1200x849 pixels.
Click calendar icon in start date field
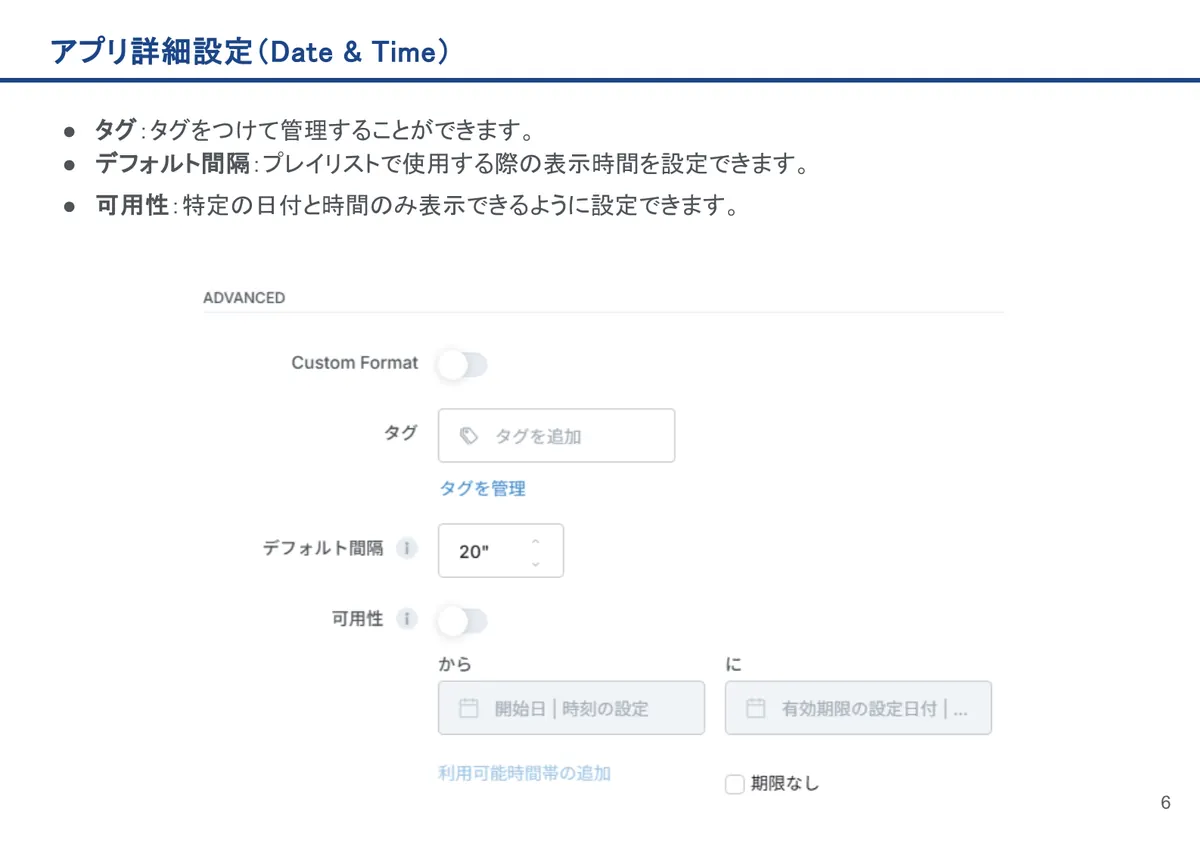pyautogui.click(x=468, y=708)
